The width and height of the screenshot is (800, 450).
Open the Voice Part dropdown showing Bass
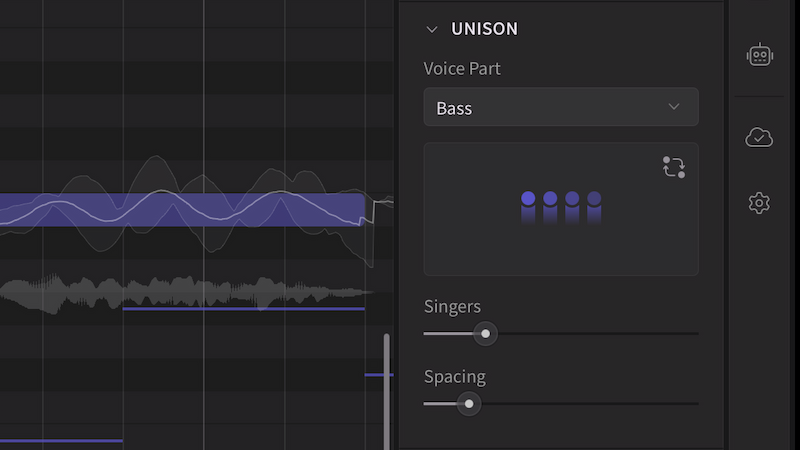pos(560,107)
